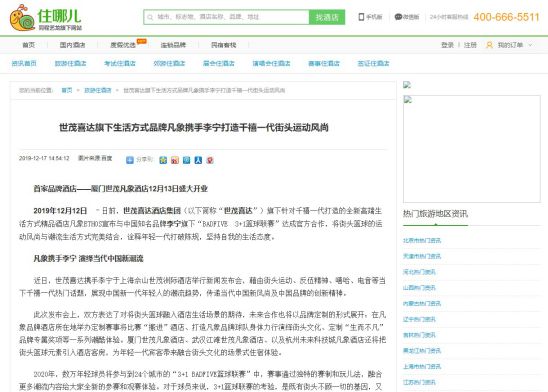Click the 热门旅游地区资讯 sidebar heading

[x=435, y=213]
